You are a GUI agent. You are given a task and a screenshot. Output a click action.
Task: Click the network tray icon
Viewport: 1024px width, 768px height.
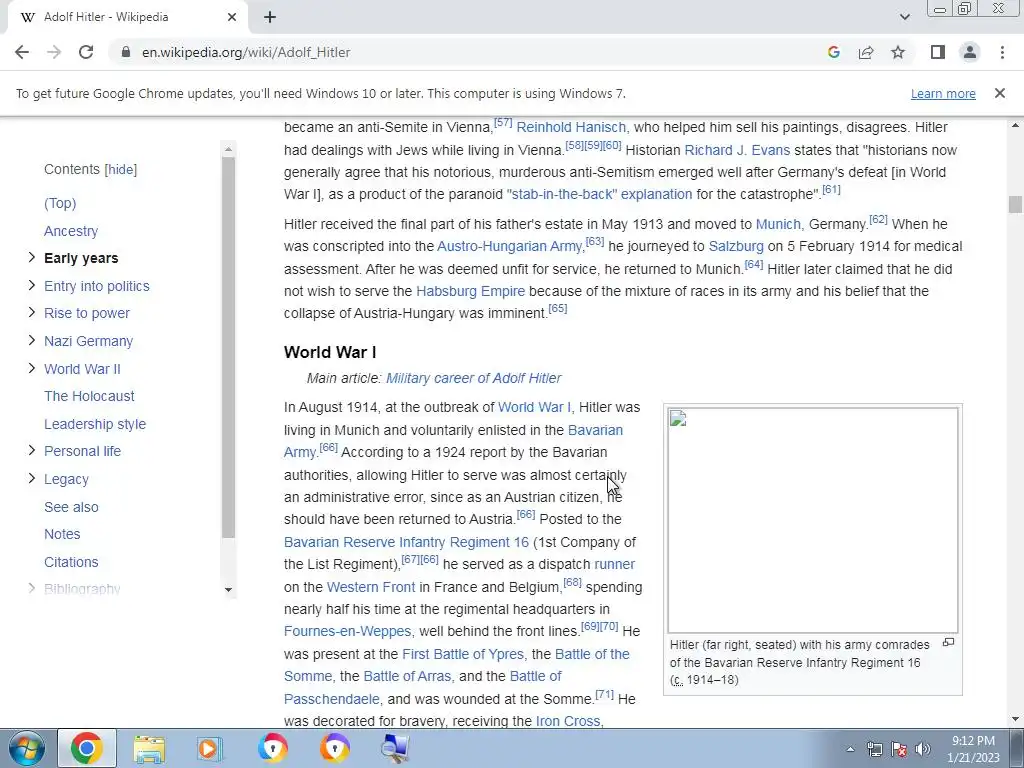coord(874,749)
